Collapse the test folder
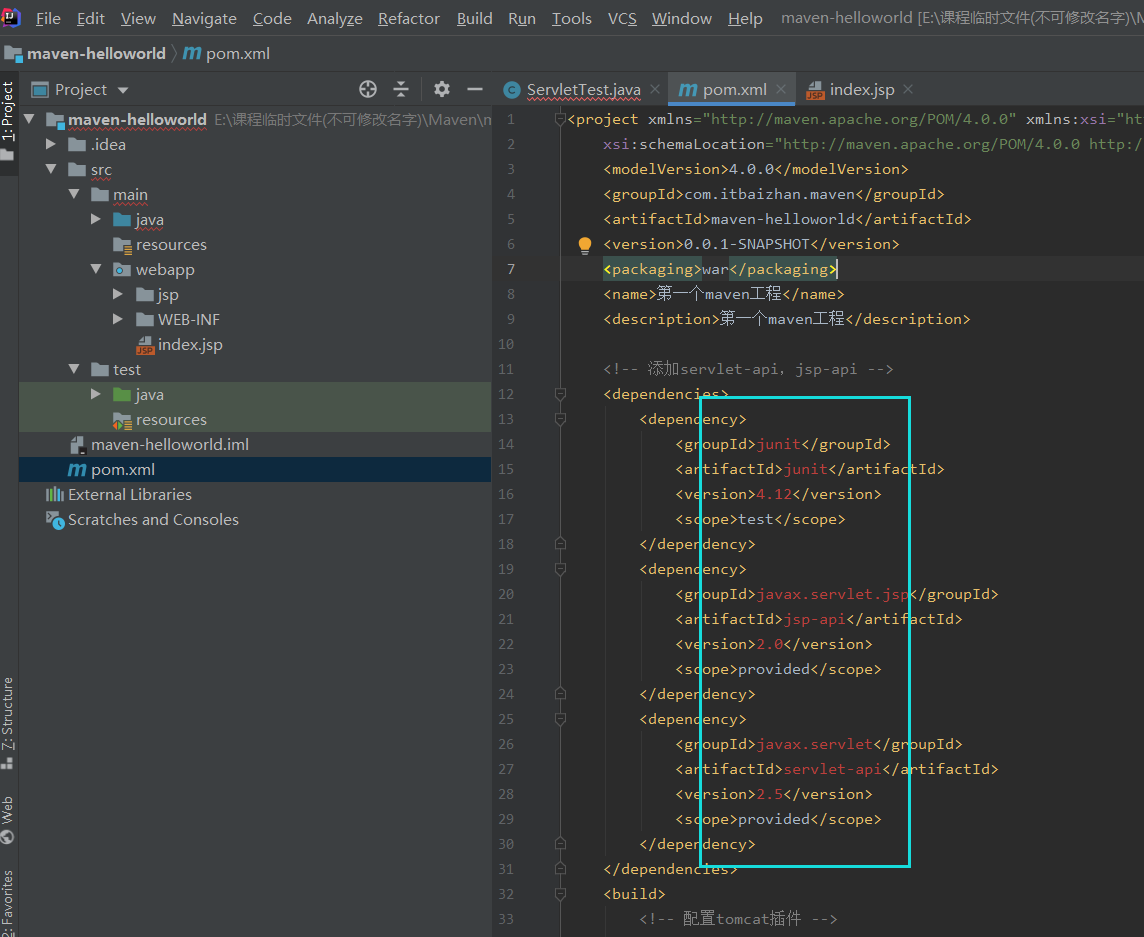The width and height of the screenshot is (1144, 937). pyautogui.click(x=74, y=369)
